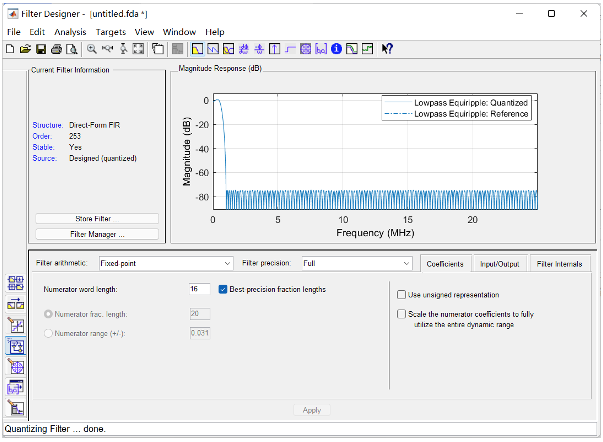Switch to the Input/Output tab
Viewport: 603px width, 442px height.
coord(500,263)
